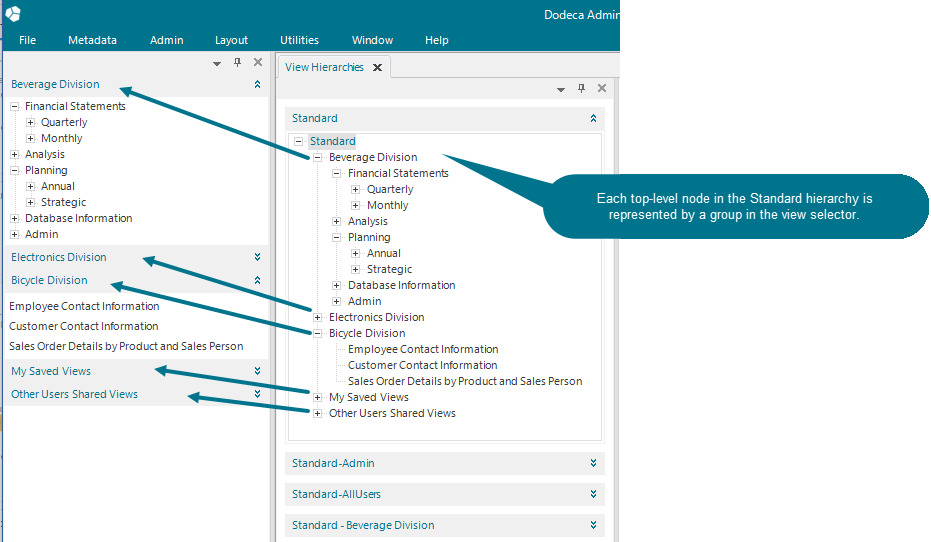
Task: Expand Monthly node in view selector
Action: point(30,139)
